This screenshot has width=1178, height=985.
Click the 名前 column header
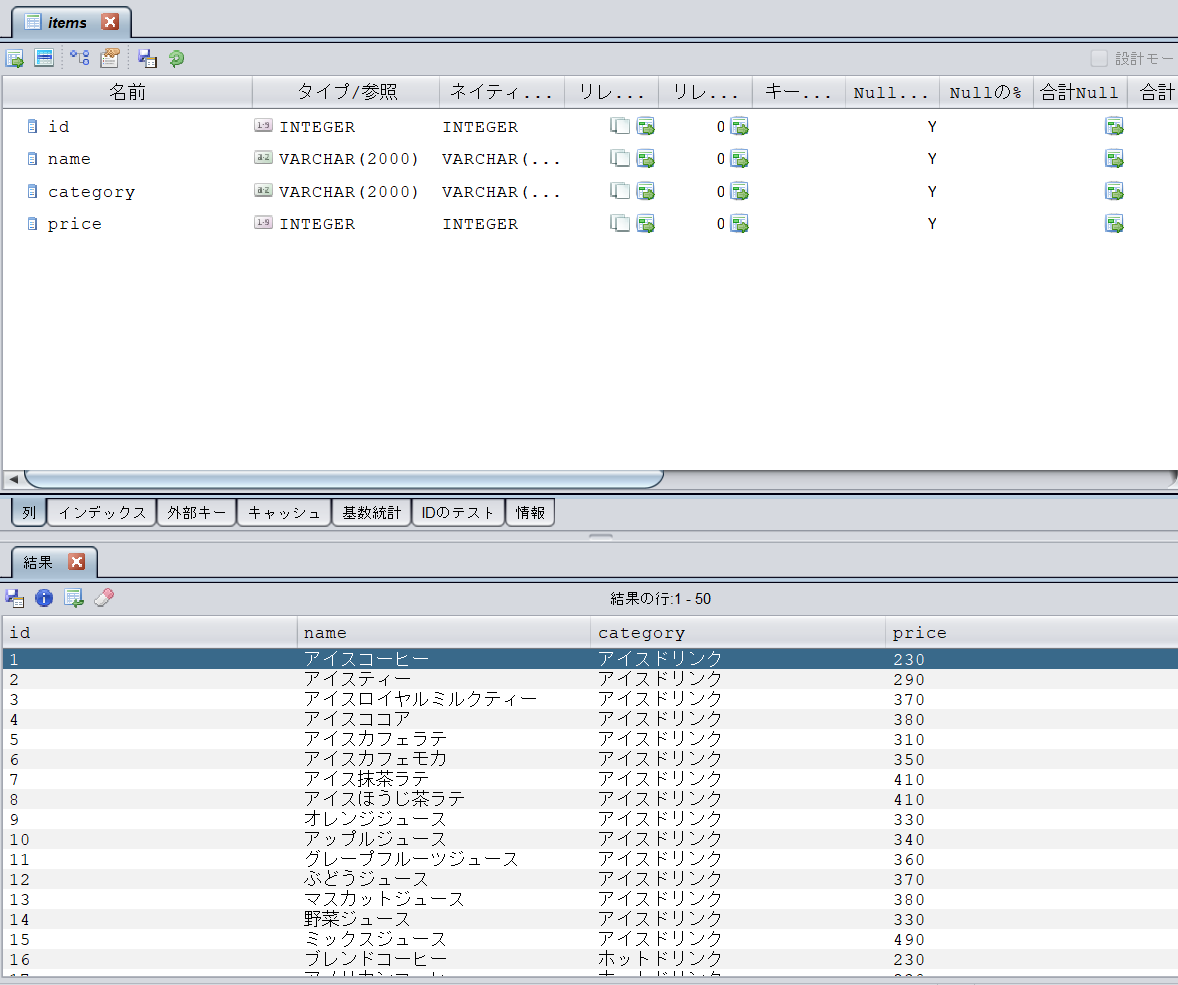(x=128, y=92)
